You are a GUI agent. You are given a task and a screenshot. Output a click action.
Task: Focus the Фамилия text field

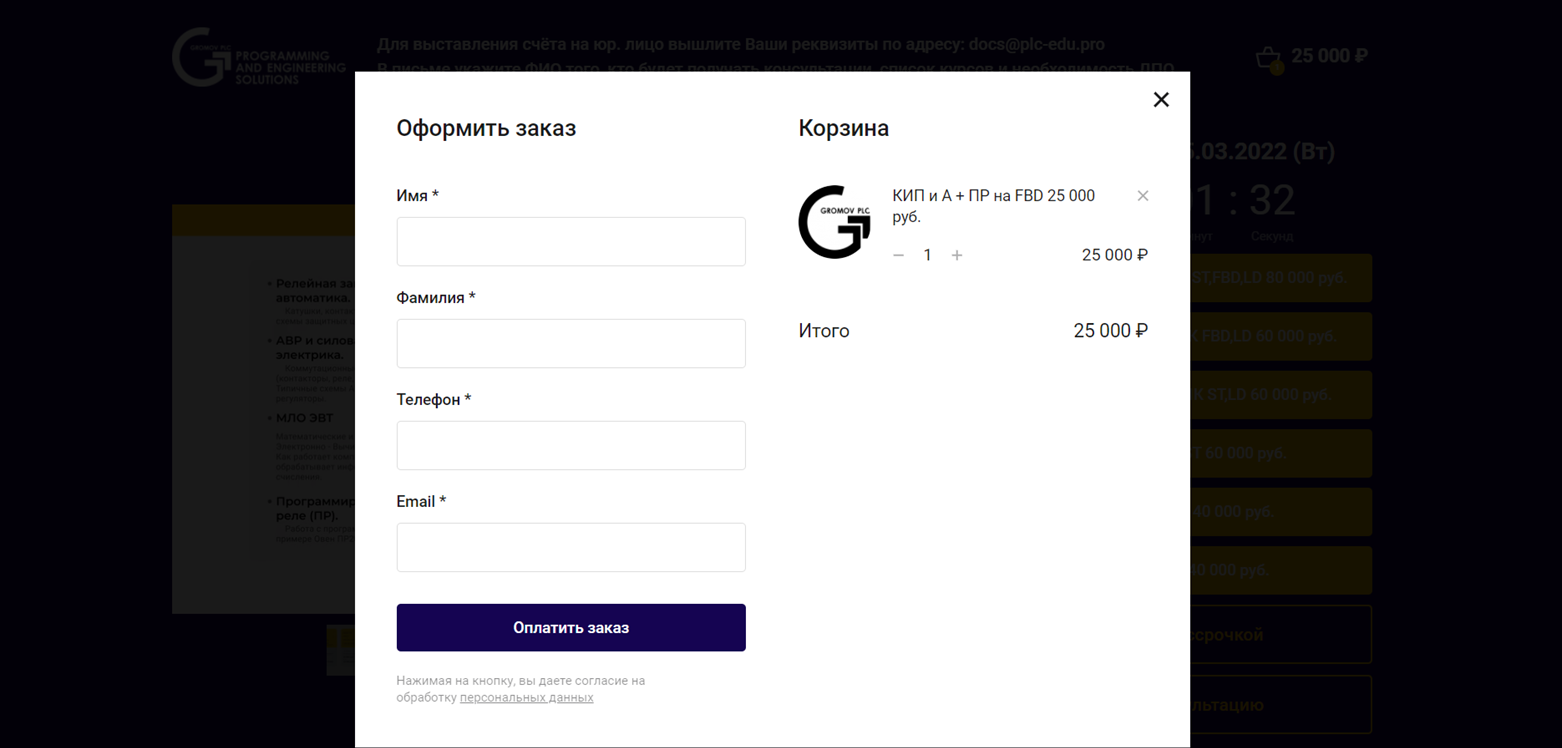[571, 344]
